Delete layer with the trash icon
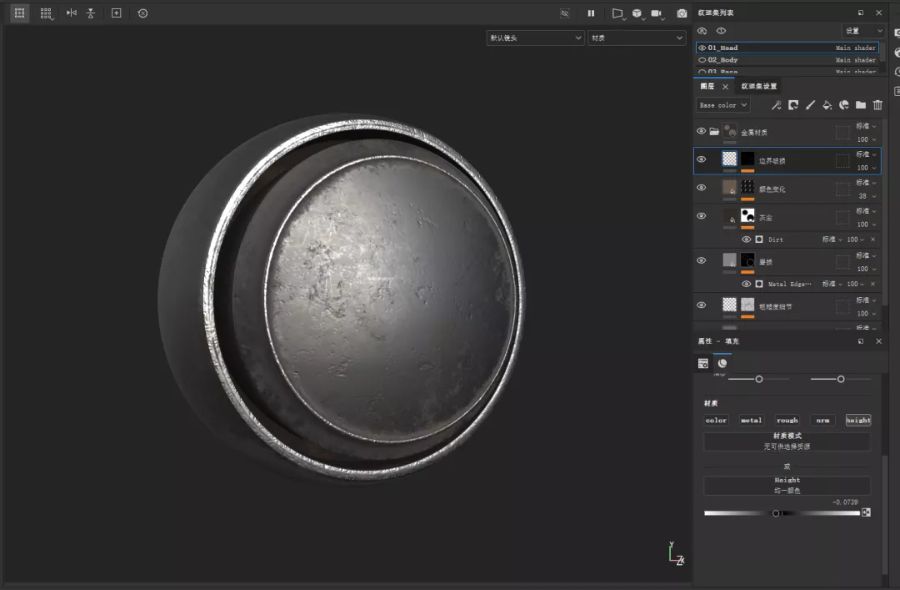This screenshot has width=900, height=590. click(x=878, y=105)
